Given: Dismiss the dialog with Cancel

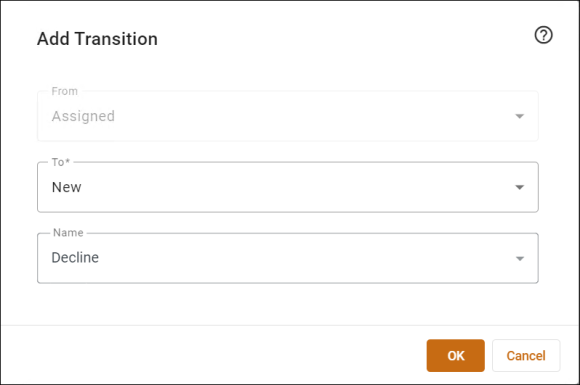Looking at the screenshot, I should [x=526, y=355].
